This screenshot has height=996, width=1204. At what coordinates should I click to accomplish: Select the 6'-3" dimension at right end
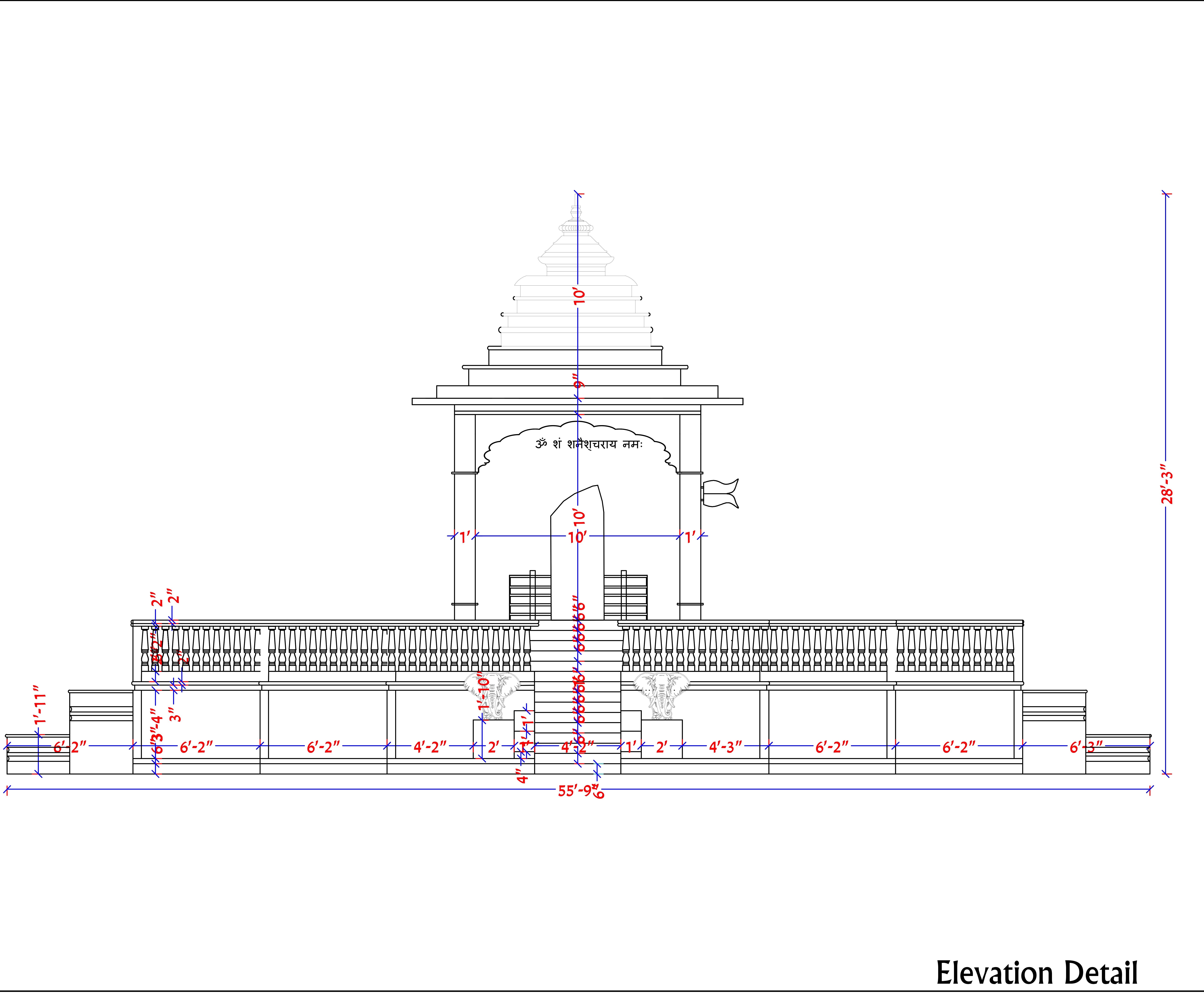coord(1086,747)
